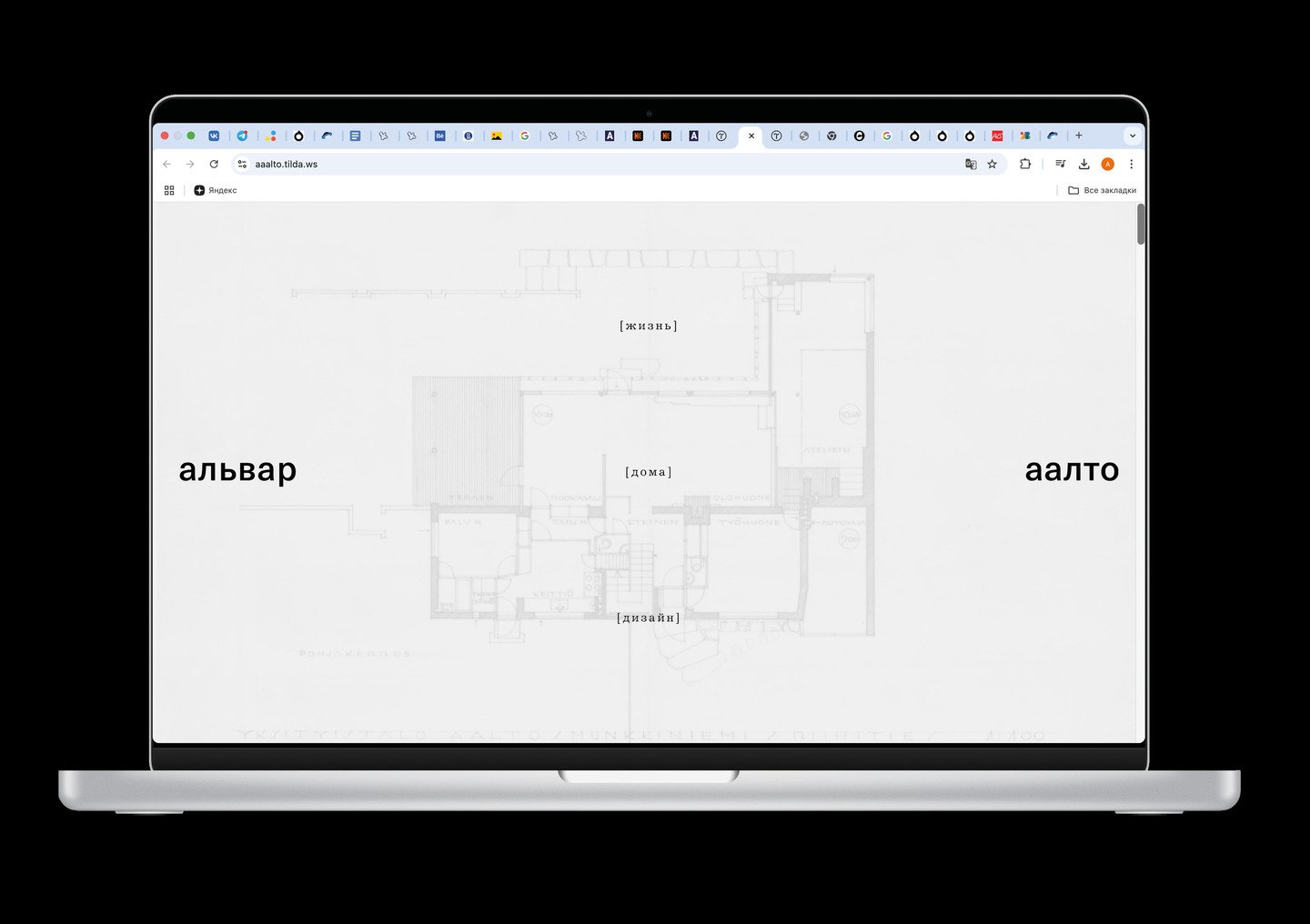Switch to the Behance tab
1310x924 pixels.
440,136
